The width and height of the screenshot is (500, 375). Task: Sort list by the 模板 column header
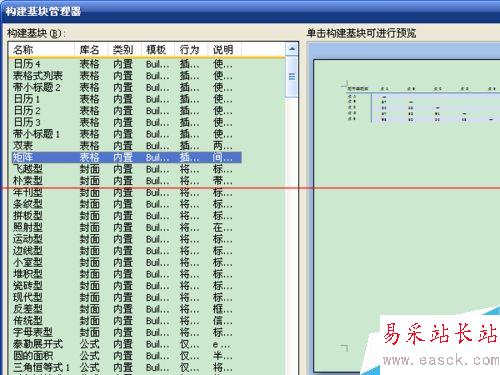tap(158, 50)
